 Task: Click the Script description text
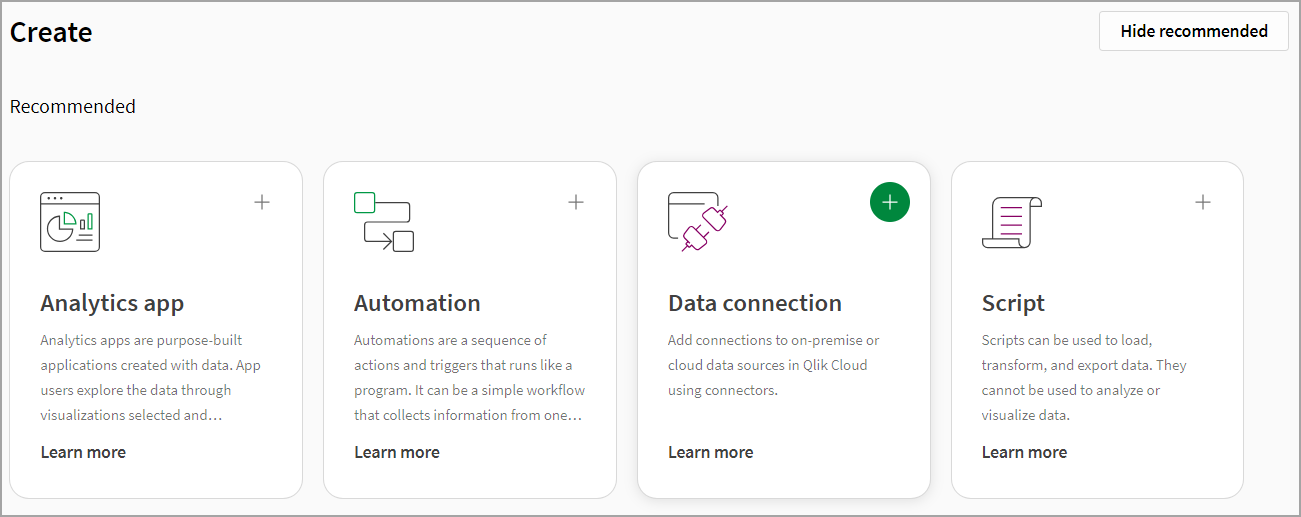(1084, 377)
